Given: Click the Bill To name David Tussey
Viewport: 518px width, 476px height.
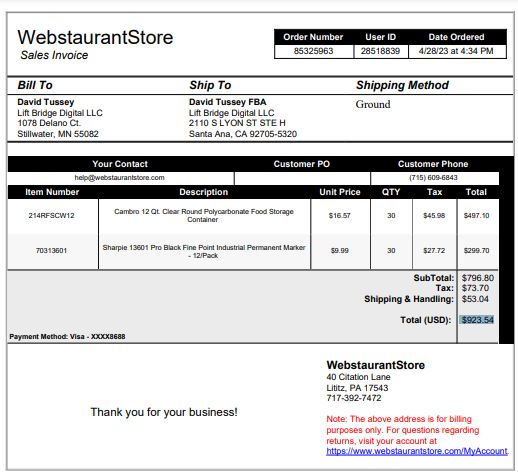Looking at the screenshot, I should [46, 102].
